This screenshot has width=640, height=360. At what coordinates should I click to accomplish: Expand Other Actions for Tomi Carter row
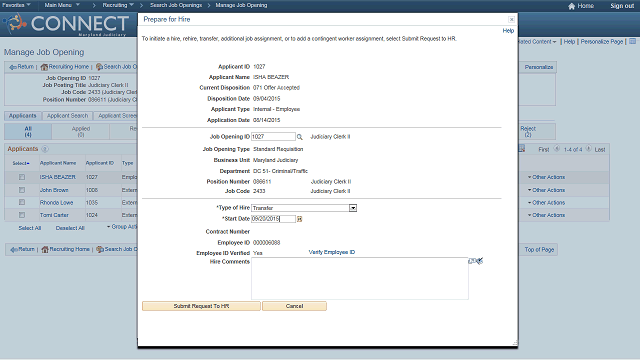[x=547, y=215]
